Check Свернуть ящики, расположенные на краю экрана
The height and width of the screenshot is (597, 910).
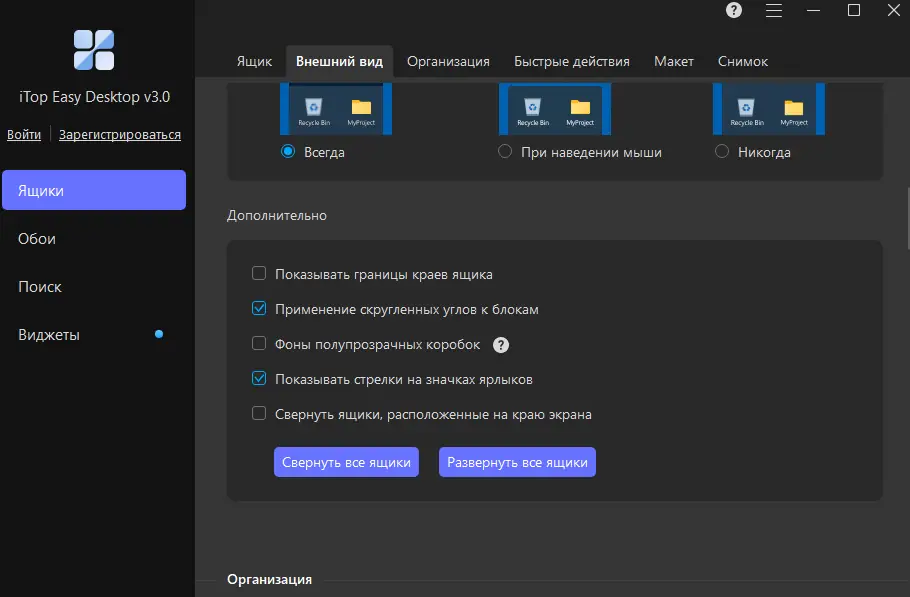click(259, 413)
